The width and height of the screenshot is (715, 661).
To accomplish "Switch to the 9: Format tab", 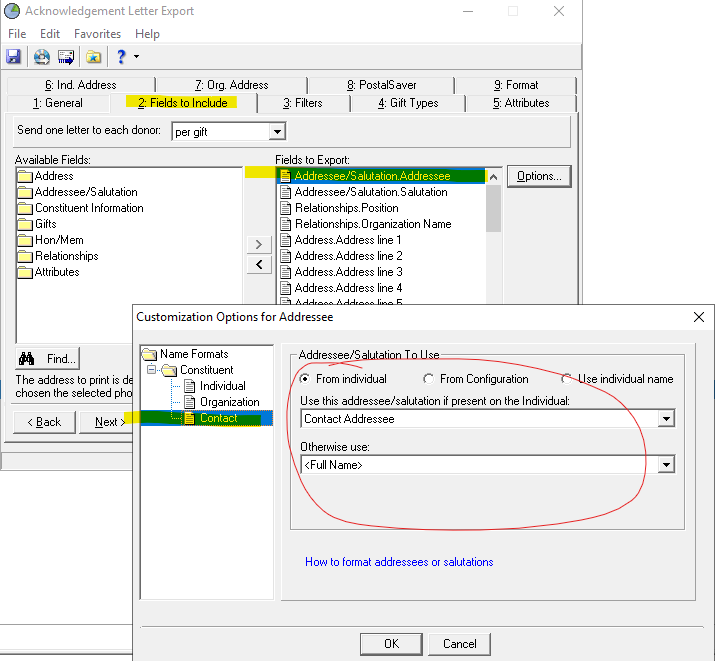I will click(516, 85).
